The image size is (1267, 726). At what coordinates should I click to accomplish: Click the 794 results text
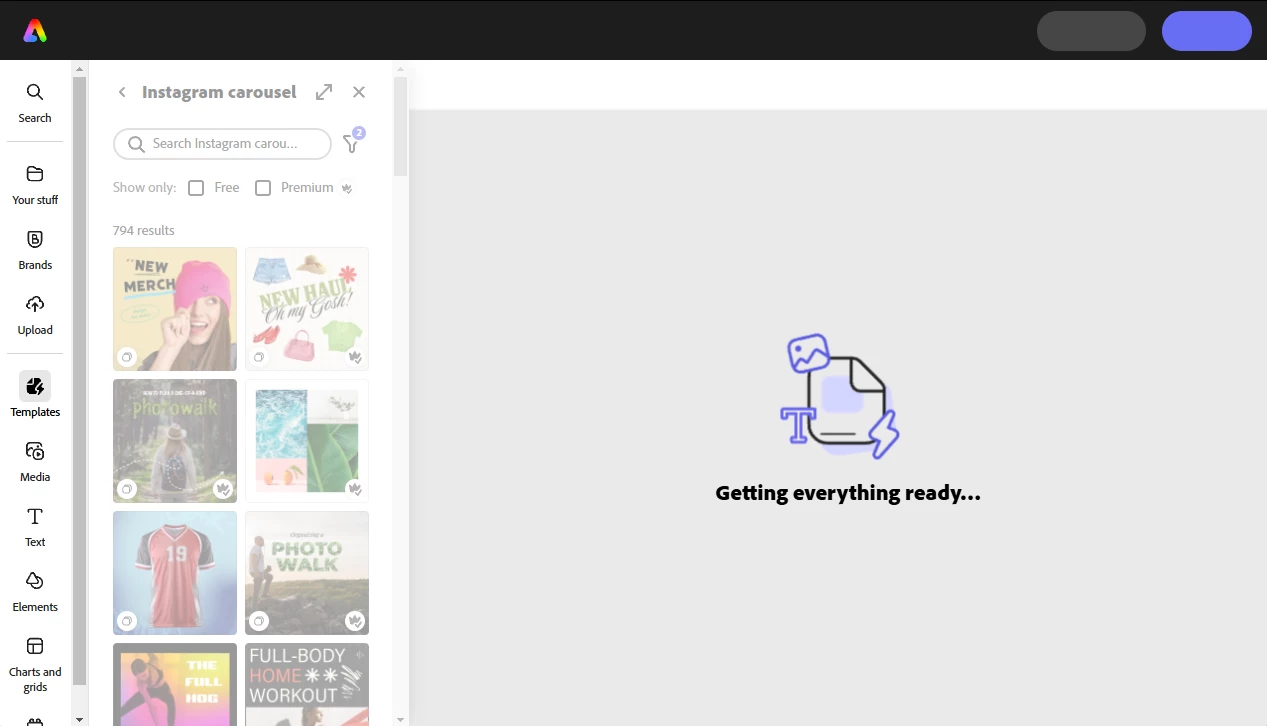pos(144,231)
